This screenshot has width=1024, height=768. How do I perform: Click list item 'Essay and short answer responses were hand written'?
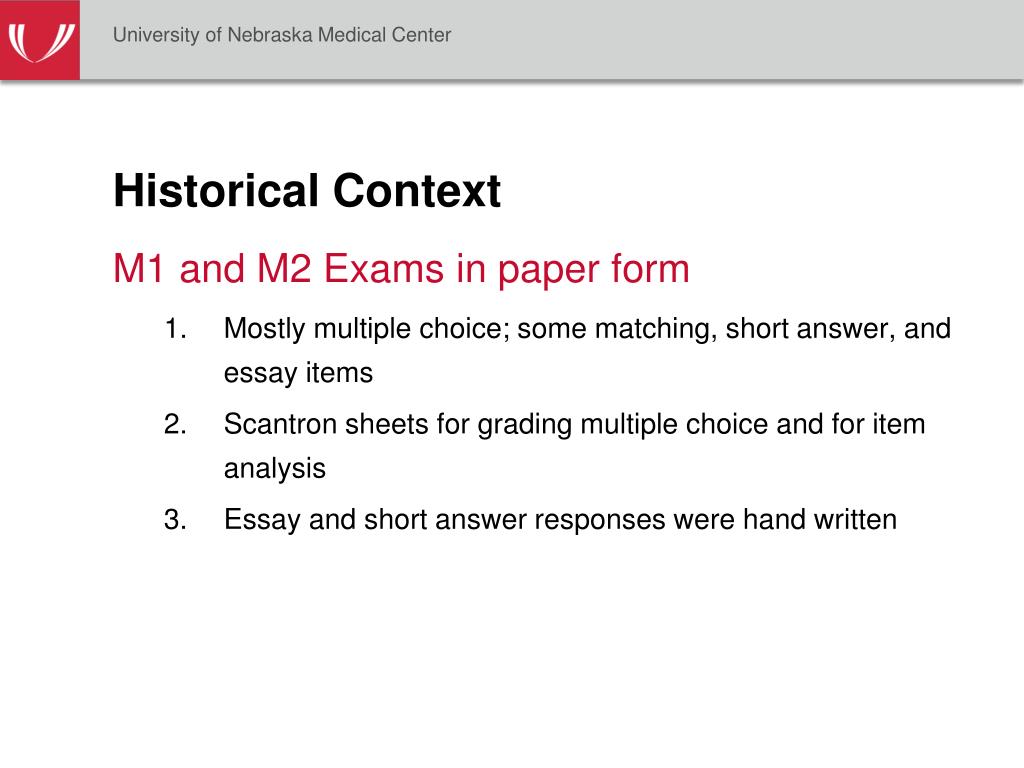click(560, 520)
